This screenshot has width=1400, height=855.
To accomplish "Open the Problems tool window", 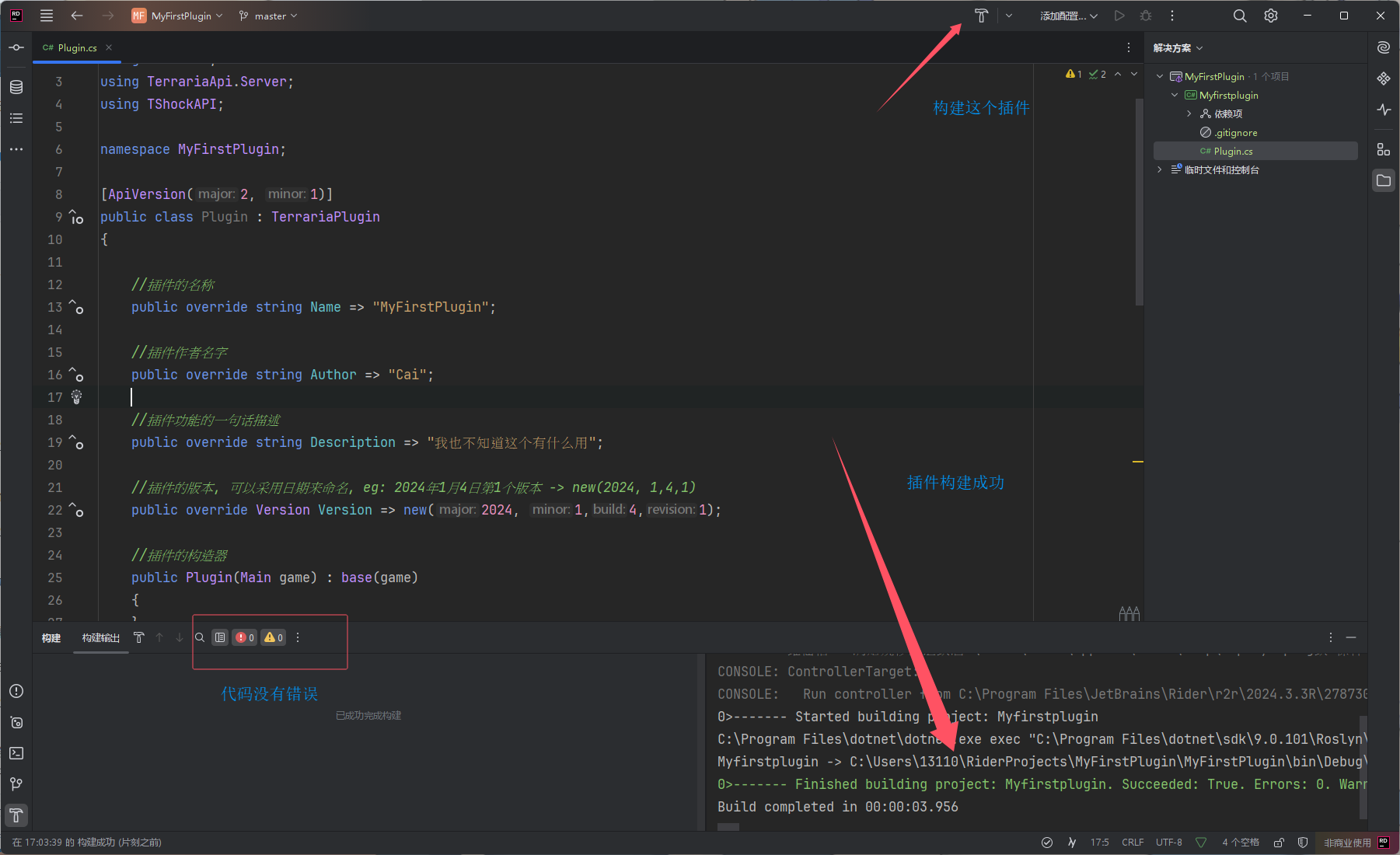I will coord(16,691).
